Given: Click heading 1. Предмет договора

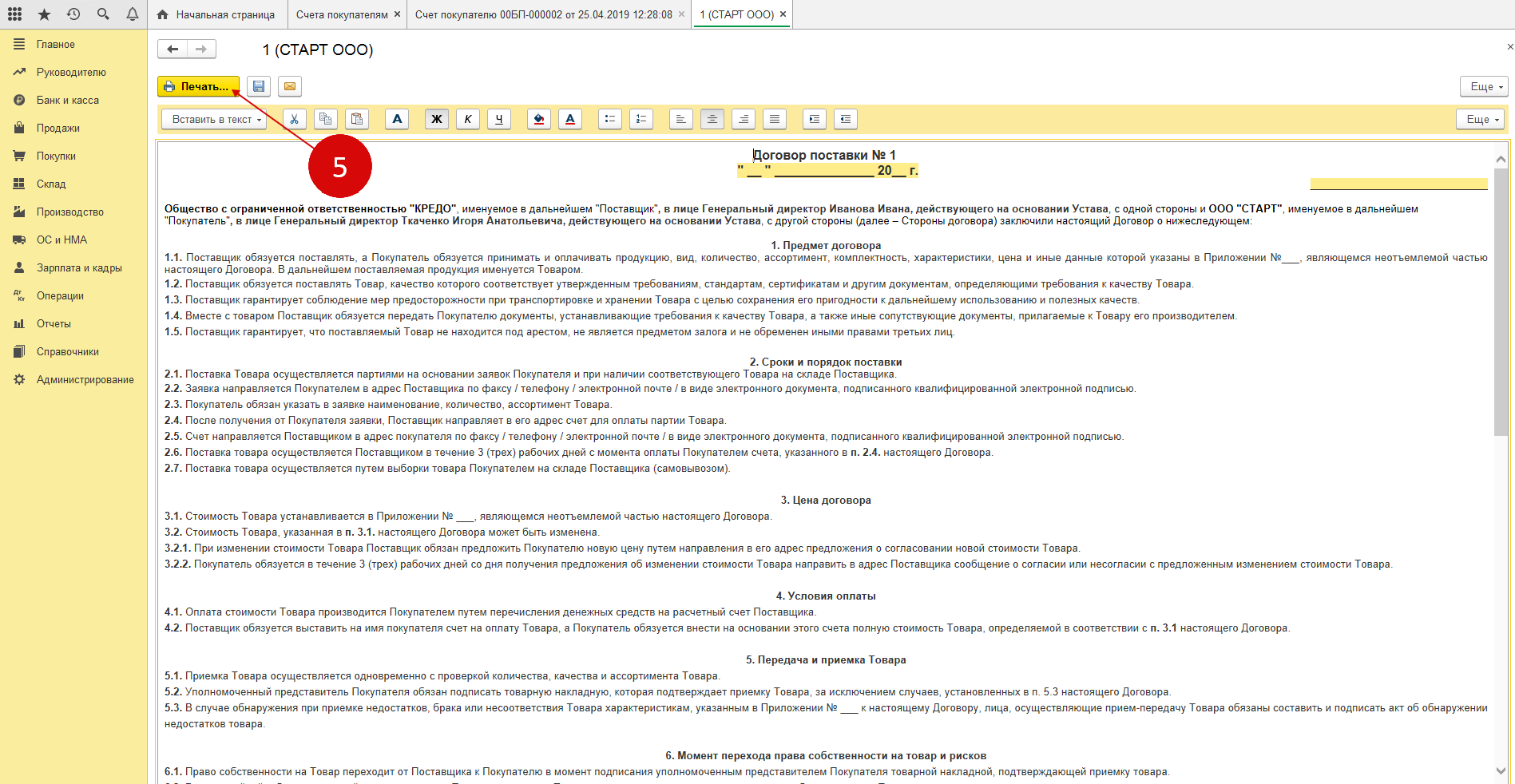Looking at the screenshot, I should (x=826, y=246).
